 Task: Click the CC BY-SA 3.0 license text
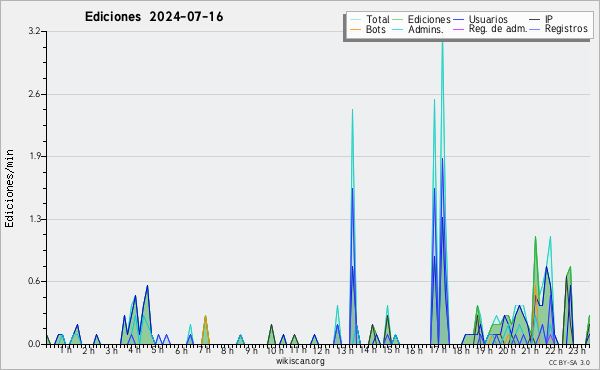tap(569, 362)
